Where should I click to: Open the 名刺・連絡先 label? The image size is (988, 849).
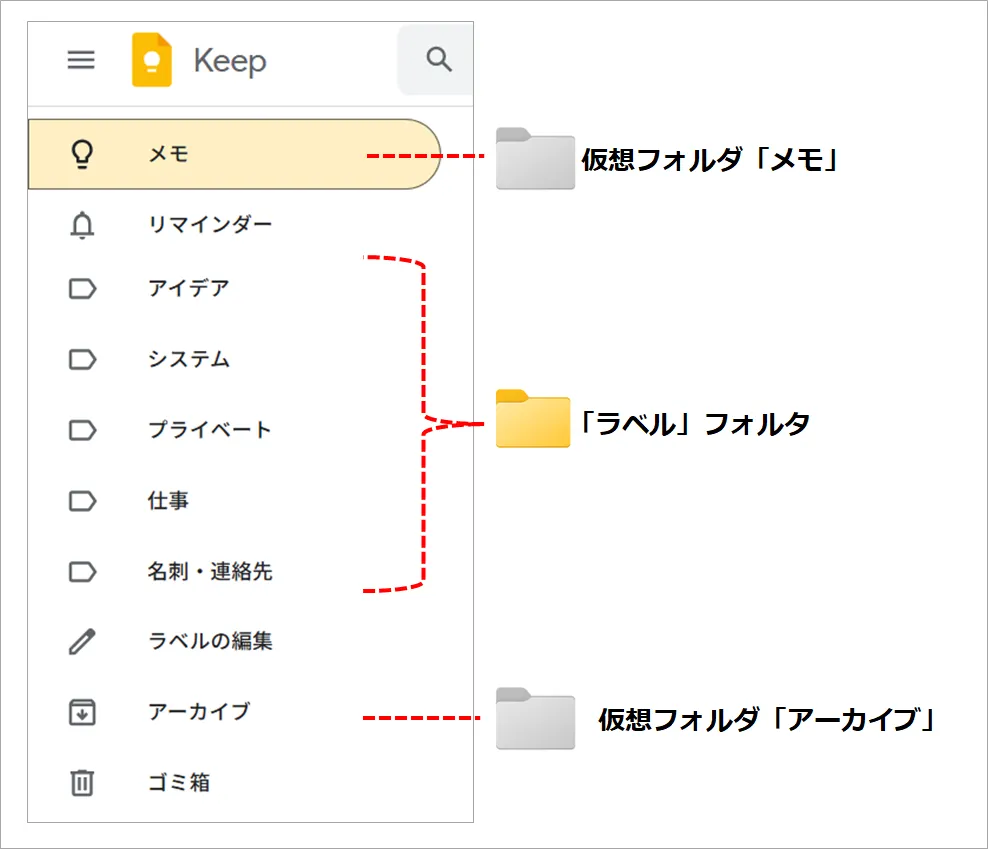tap(210, 572)
